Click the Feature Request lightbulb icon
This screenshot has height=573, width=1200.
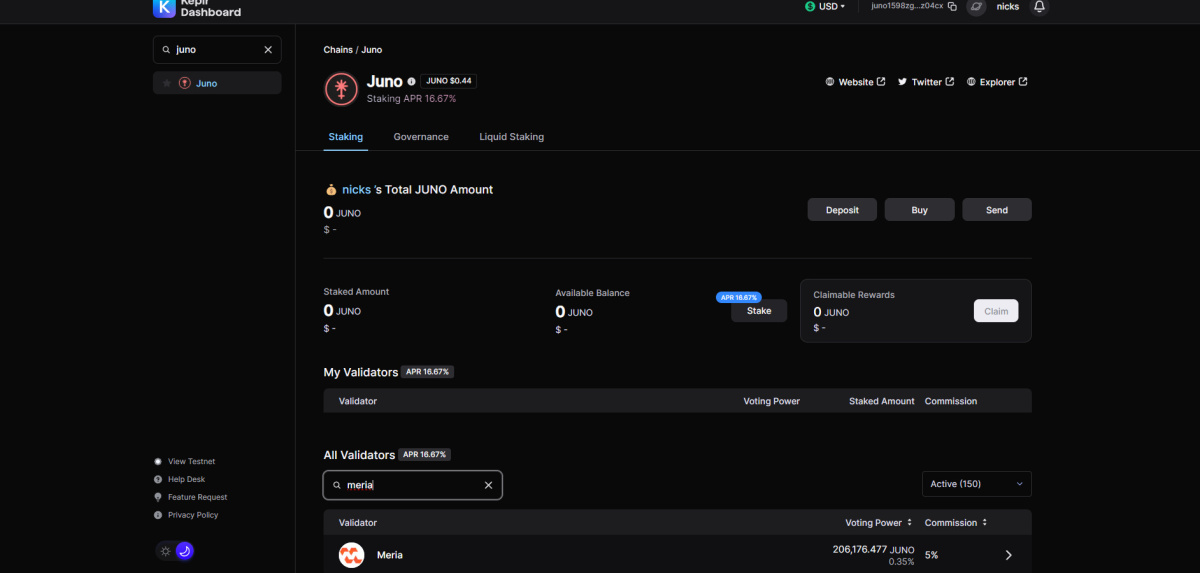(x=158, y=497)
